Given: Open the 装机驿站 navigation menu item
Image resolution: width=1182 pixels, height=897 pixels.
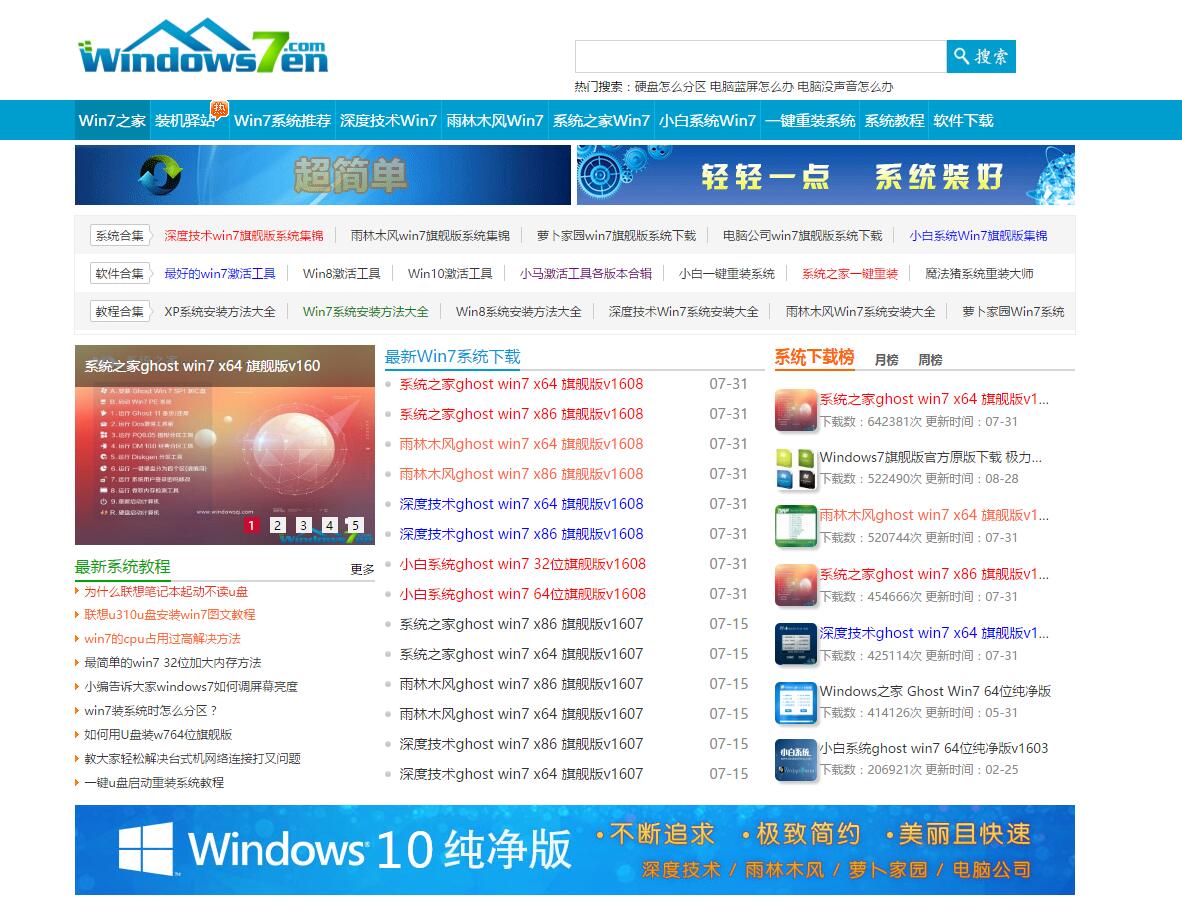Looking at the screenshot, I should click(186, 121).
